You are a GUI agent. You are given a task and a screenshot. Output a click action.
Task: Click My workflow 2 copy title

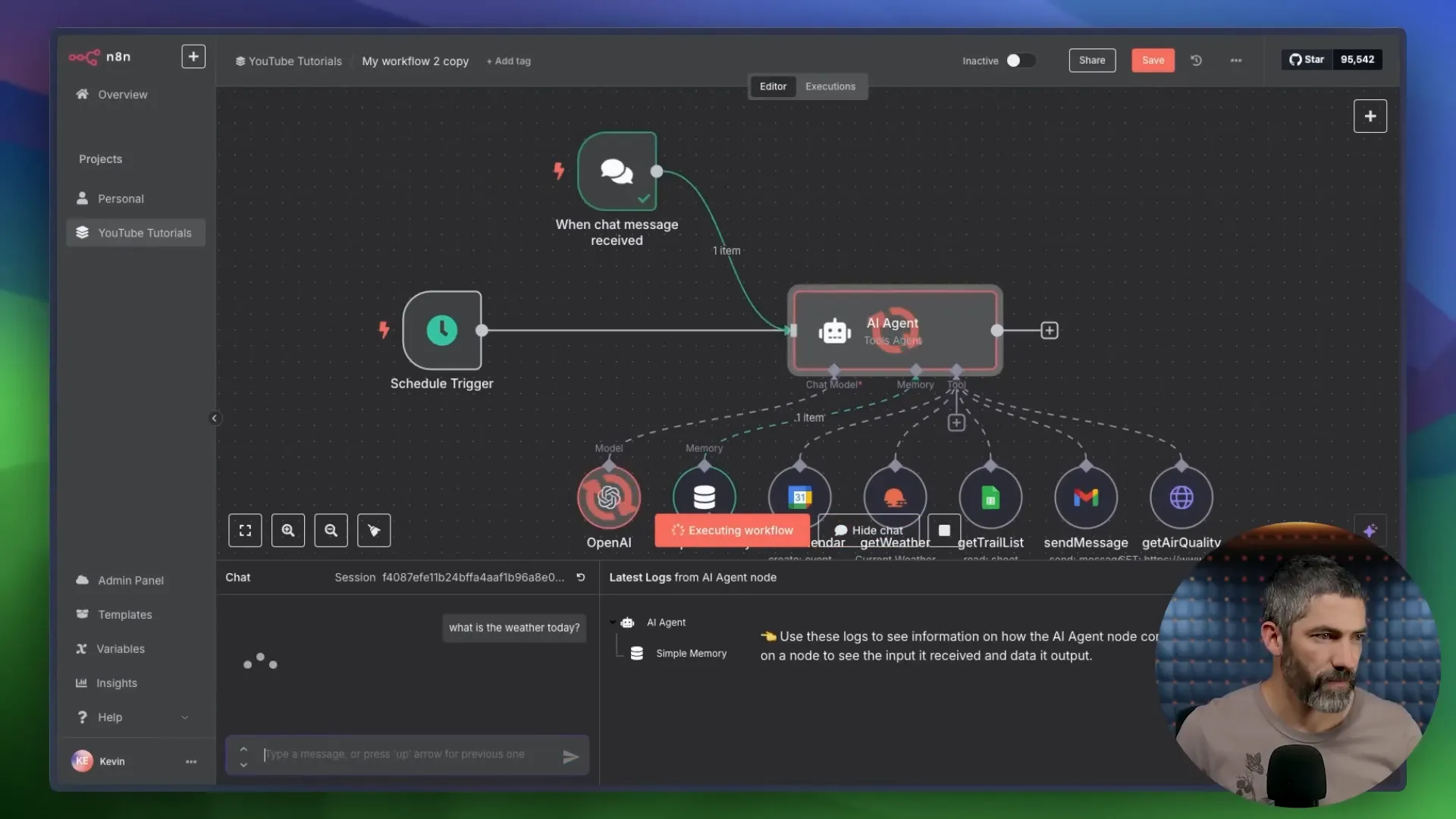click(415, 61)
